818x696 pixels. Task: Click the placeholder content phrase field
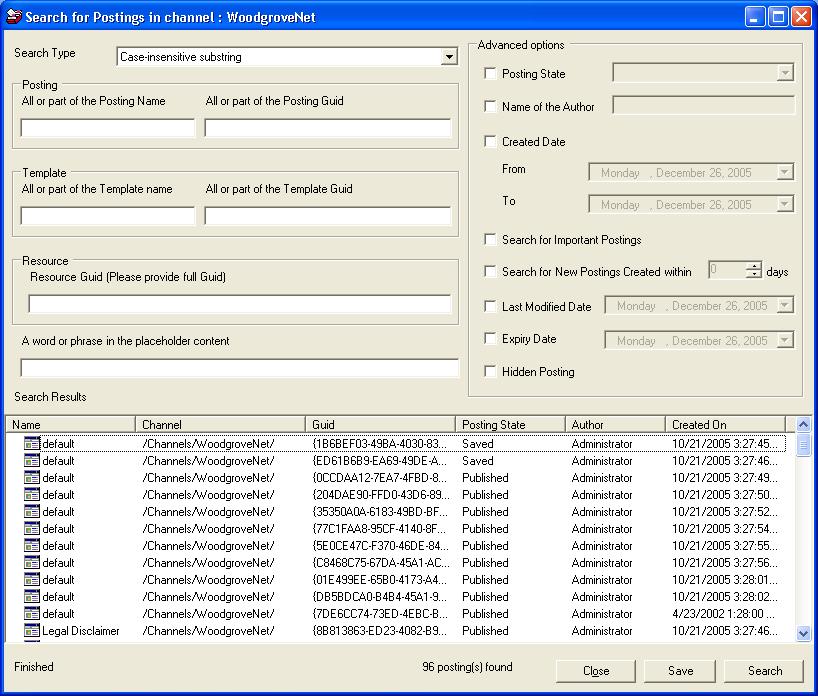[x=240, y=368]
